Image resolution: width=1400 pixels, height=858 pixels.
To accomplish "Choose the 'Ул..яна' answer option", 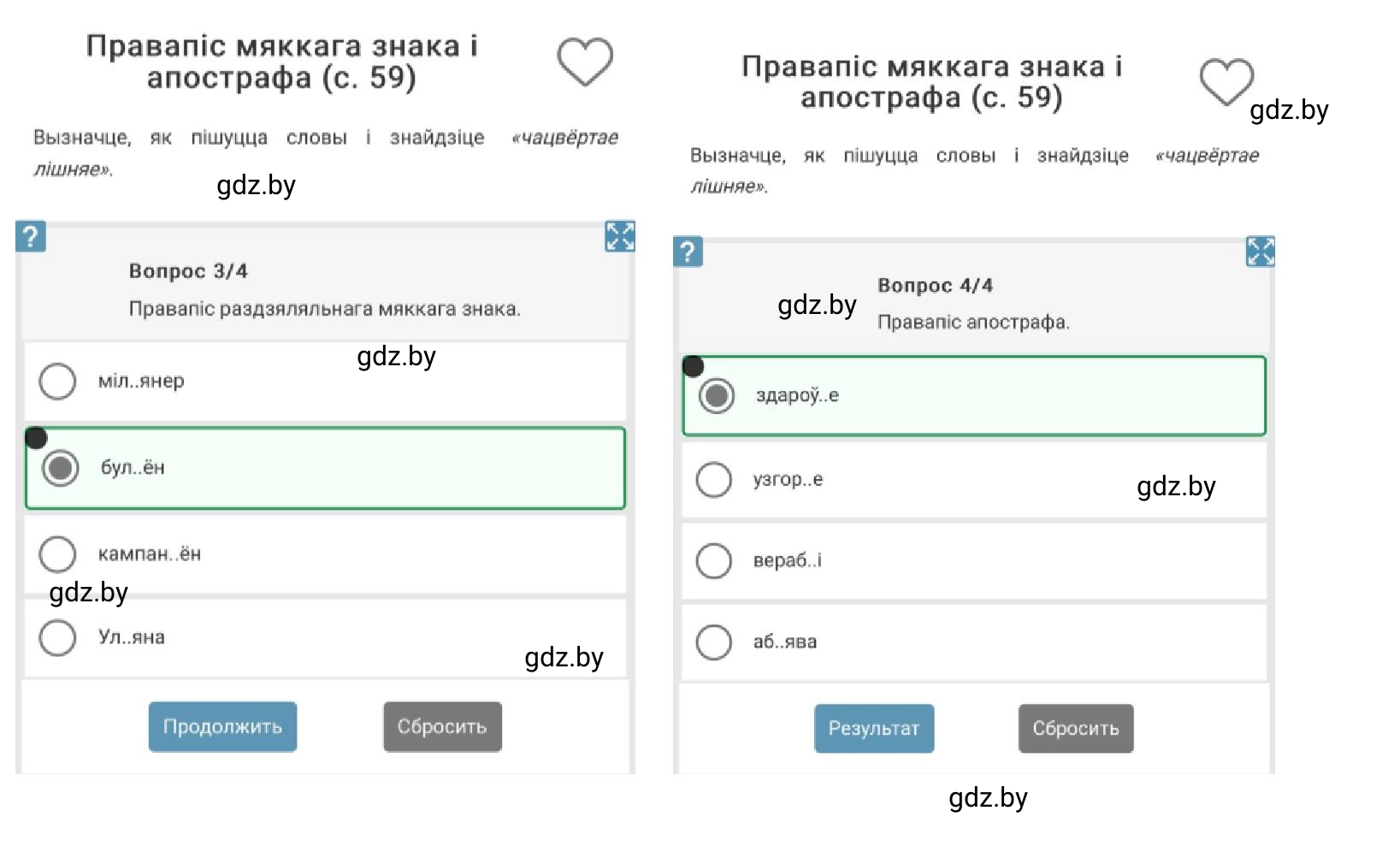I will click(325, 638).
